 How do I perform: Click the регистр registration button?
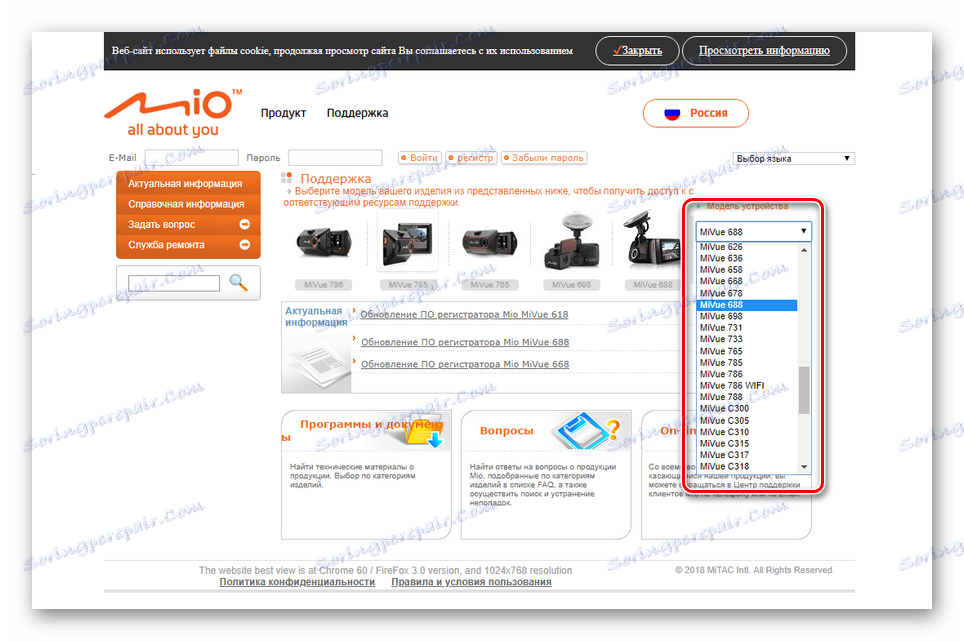[472, 157]
